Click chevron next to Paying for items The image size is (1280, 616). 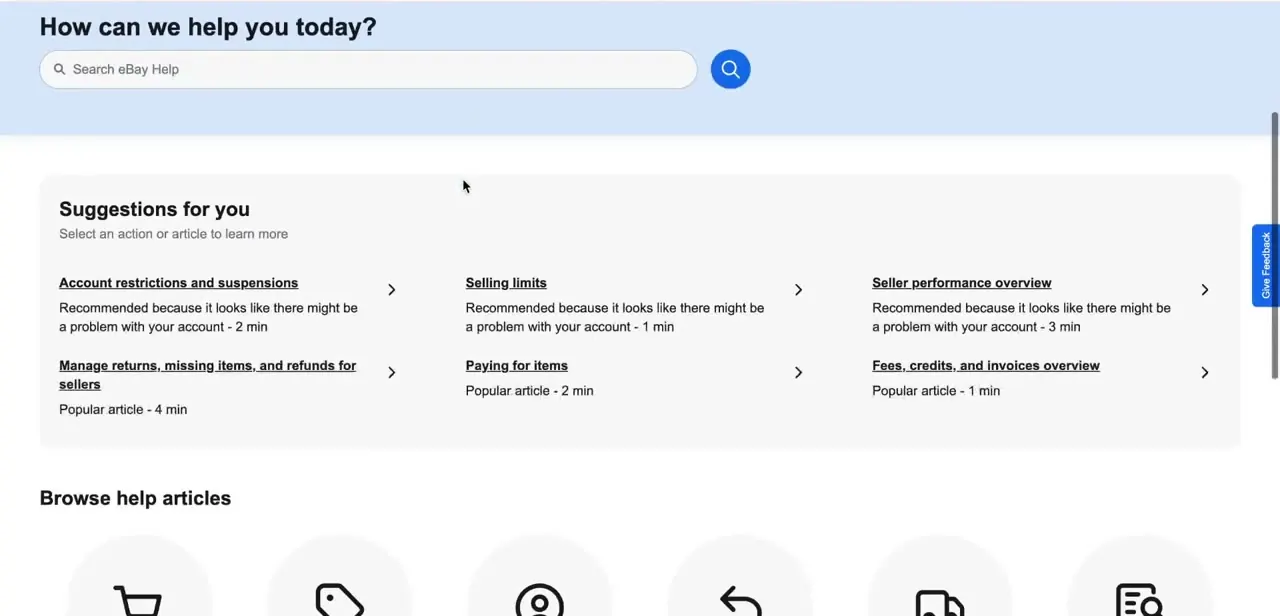point(798,373)
